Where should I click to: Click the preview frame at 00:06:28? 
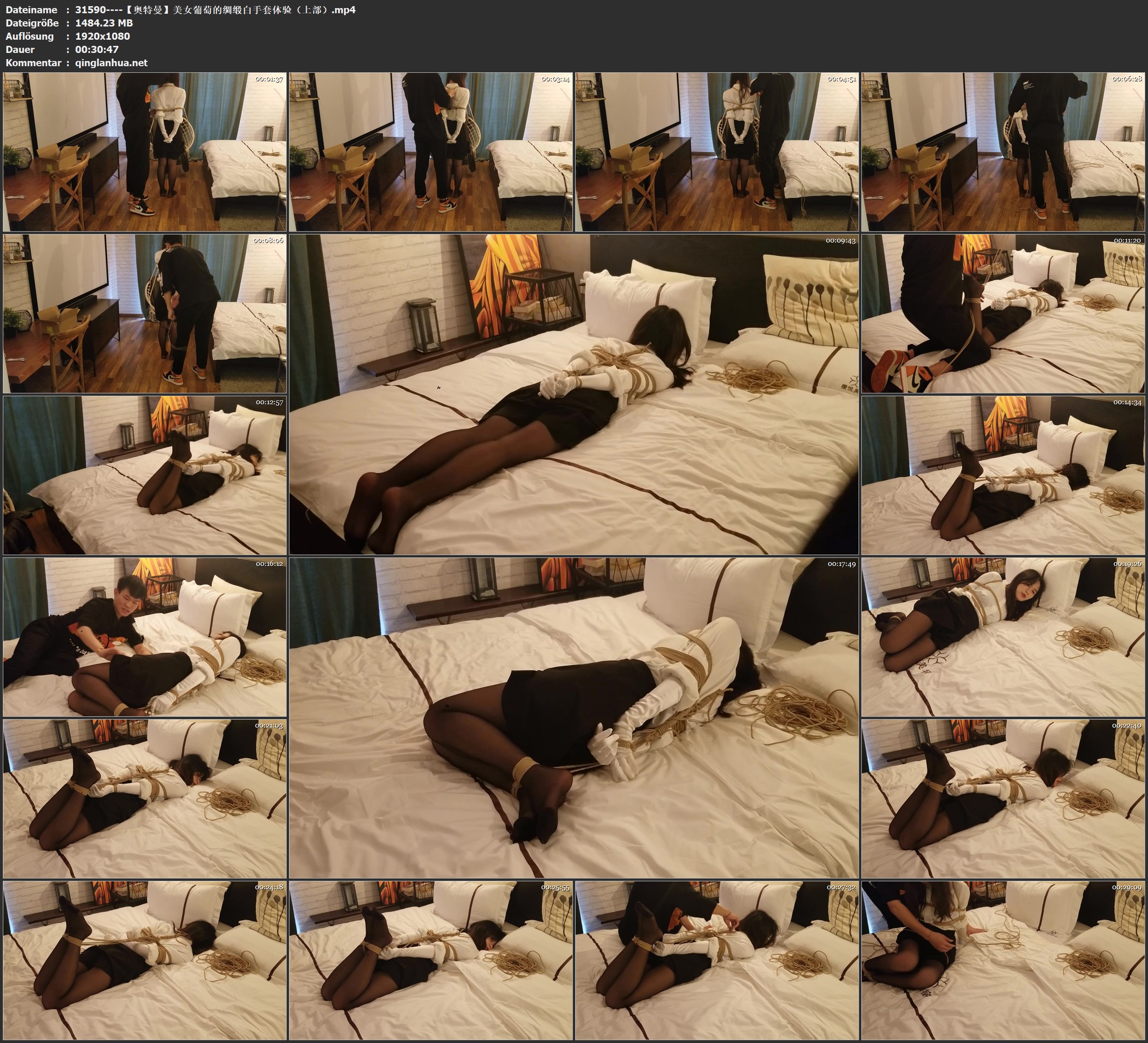(x=1003, y=151)
